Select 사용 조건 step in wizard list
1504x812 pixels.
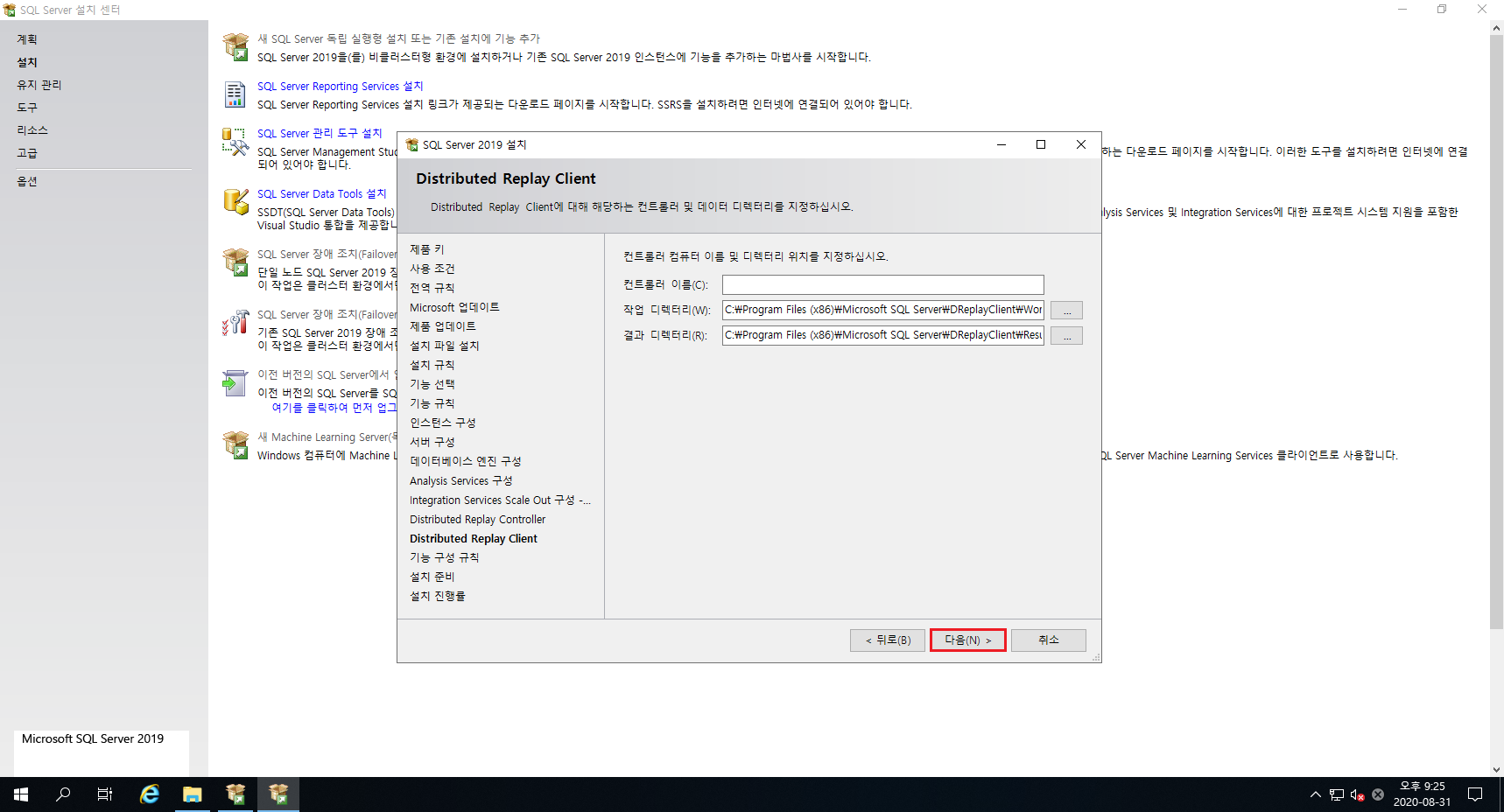point(432,269)
